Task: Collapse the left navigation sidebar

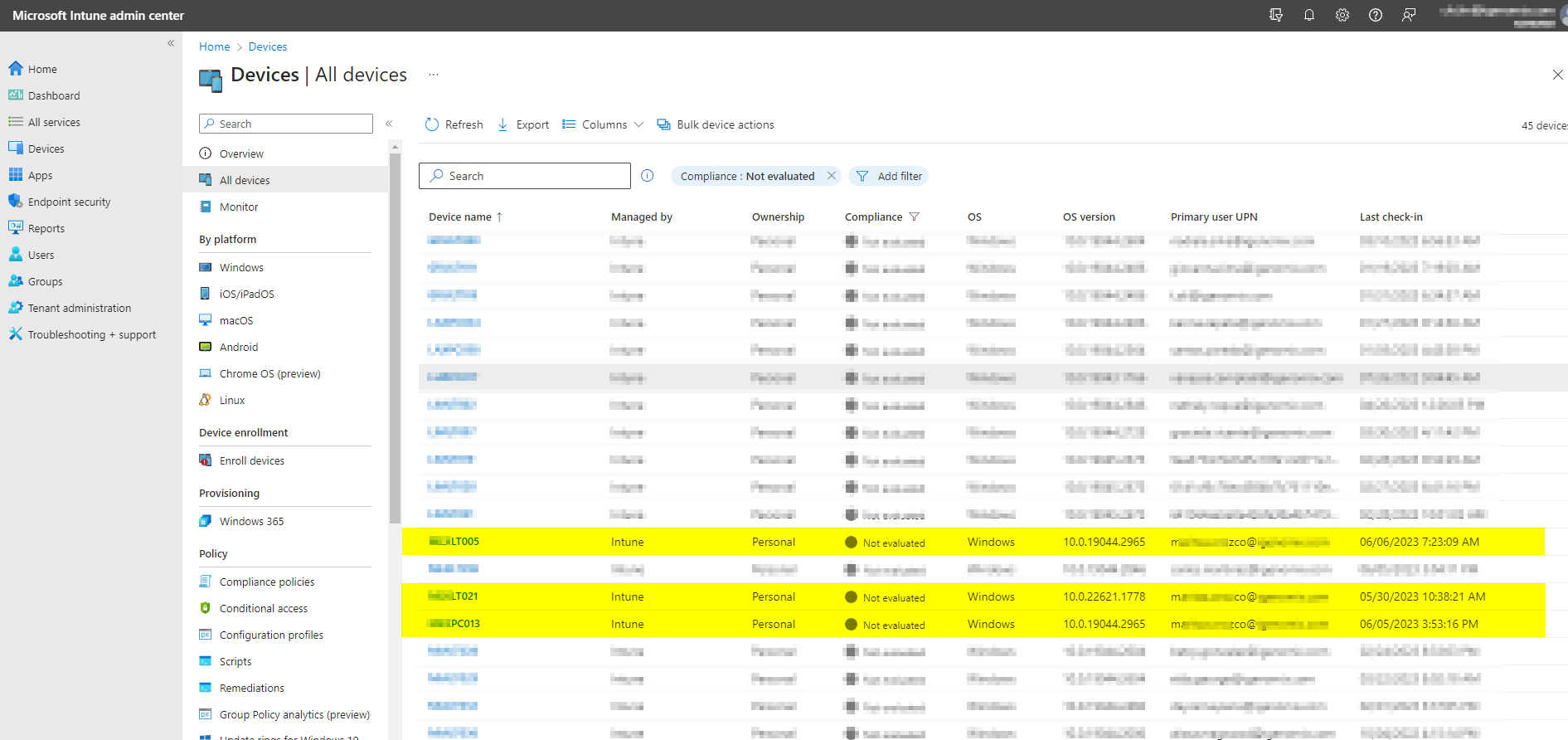Action: pyautogui.click(x=171, y=43)
